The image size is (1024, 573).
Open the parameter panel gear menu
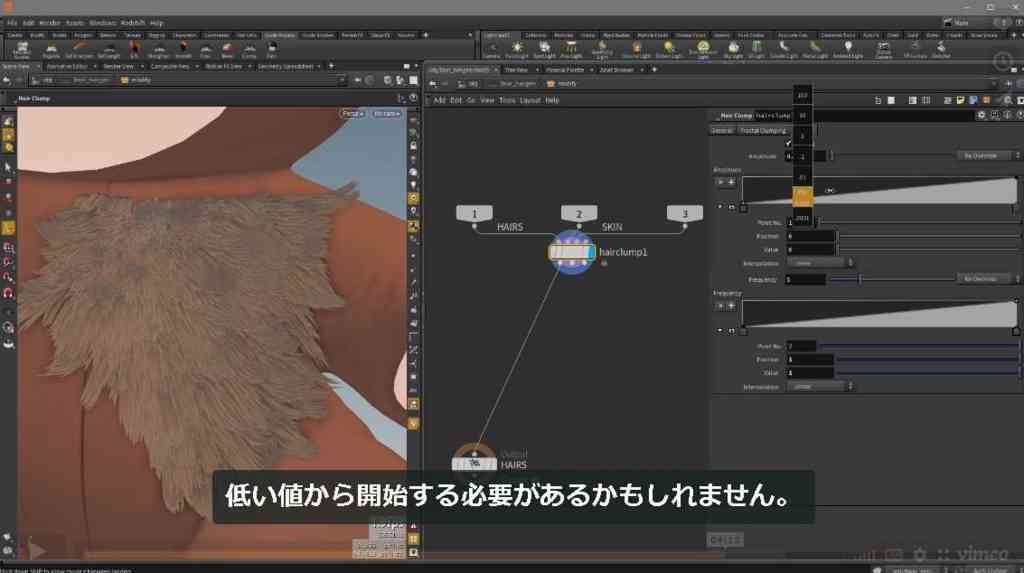(x=981, y=115)
